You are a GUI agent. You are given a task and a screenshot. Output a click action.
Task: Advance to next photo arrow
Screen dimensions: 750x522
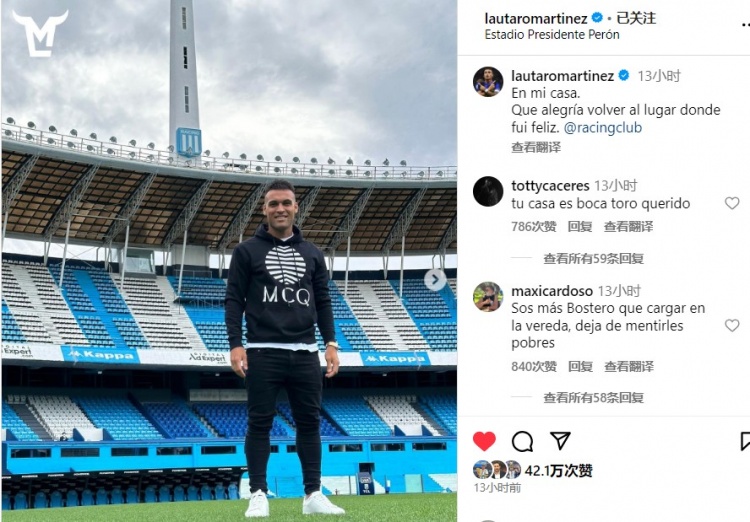click(x=435, y=279)
